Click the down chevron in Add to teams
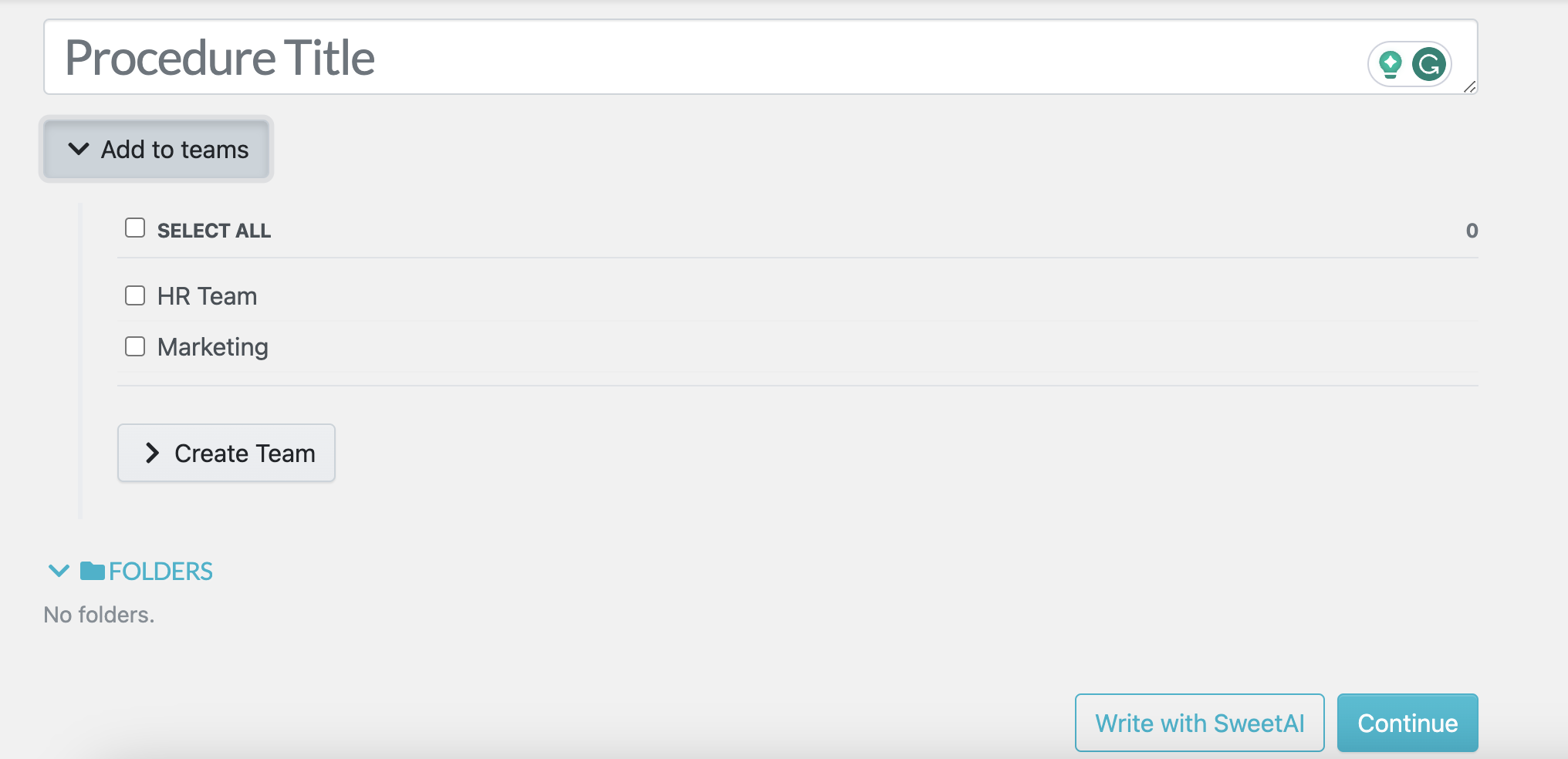This screenshot has width=1568, height=759. click(x=79, y=149)
